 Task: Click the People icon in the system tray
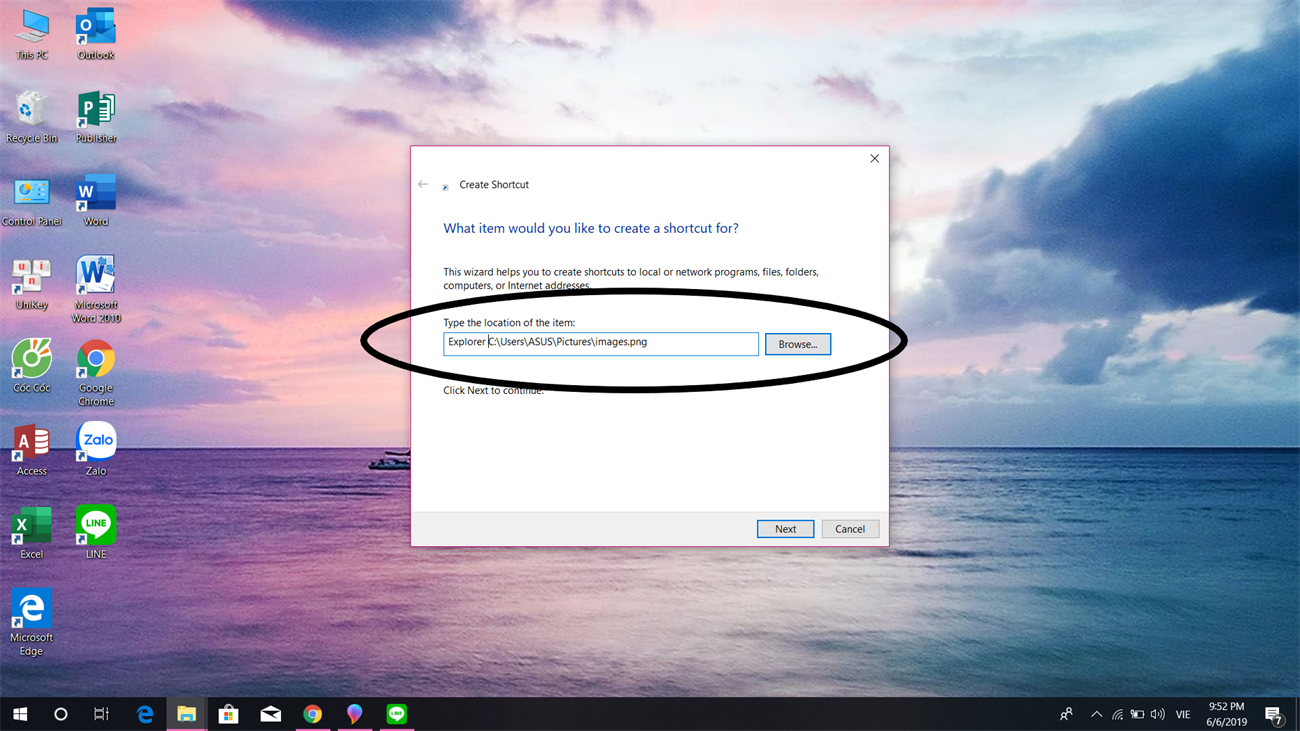[1065, 714]
